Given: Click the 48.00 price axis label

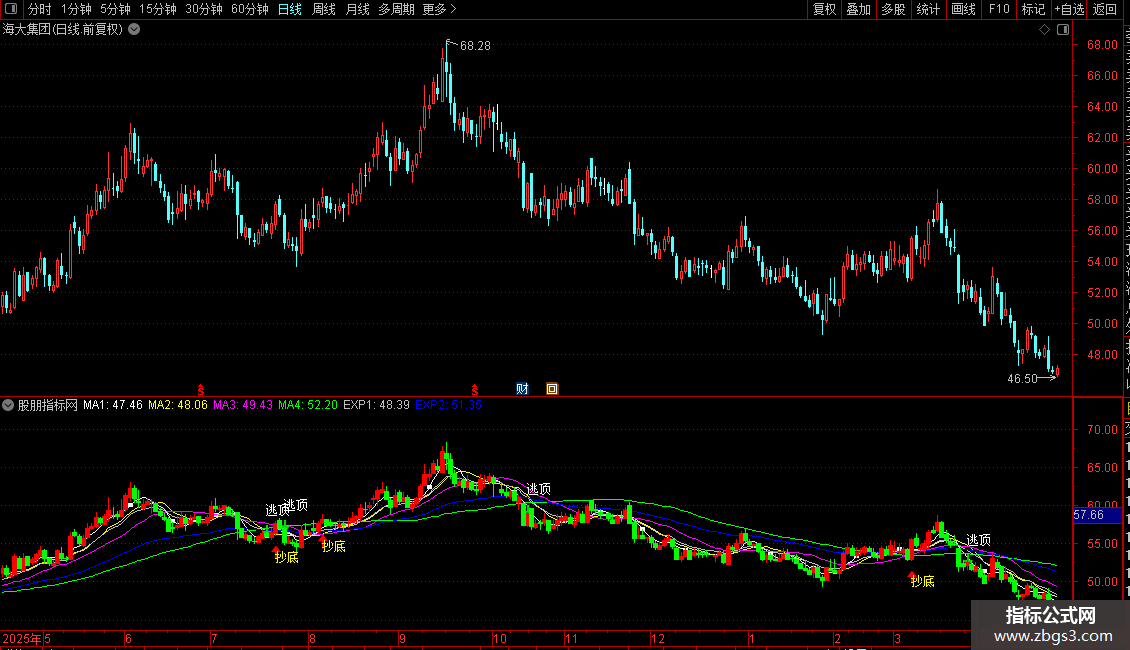Looking at the screenshot, I should [x=1102, y=355].
